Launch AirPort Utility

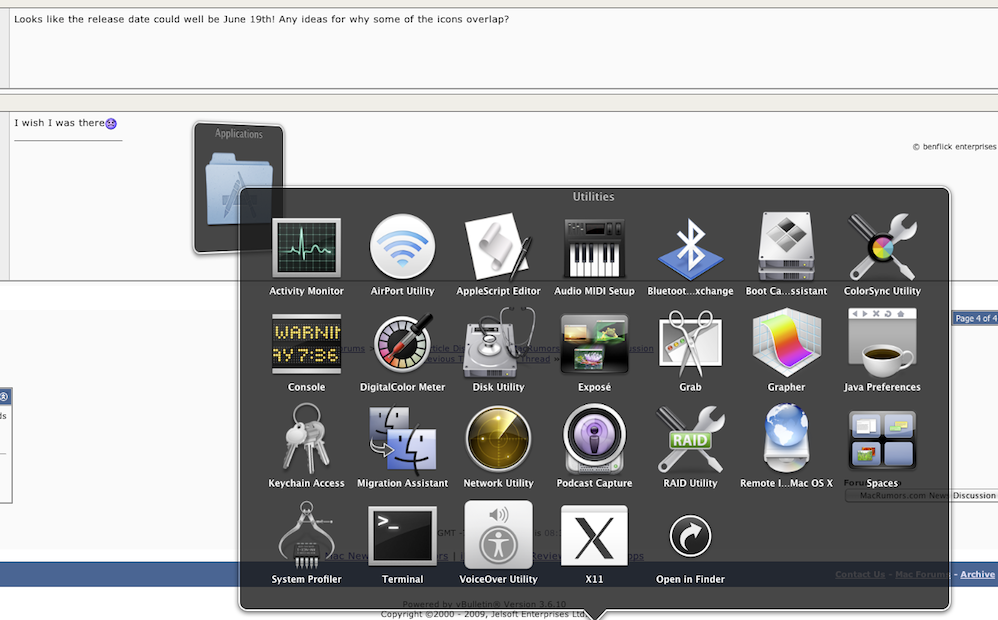pos(402,248)
